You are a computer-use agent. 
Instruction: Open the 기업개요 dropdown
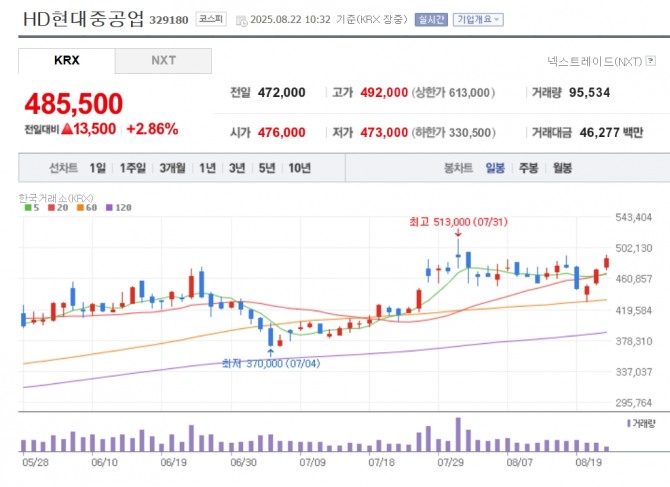click(478, 20)
